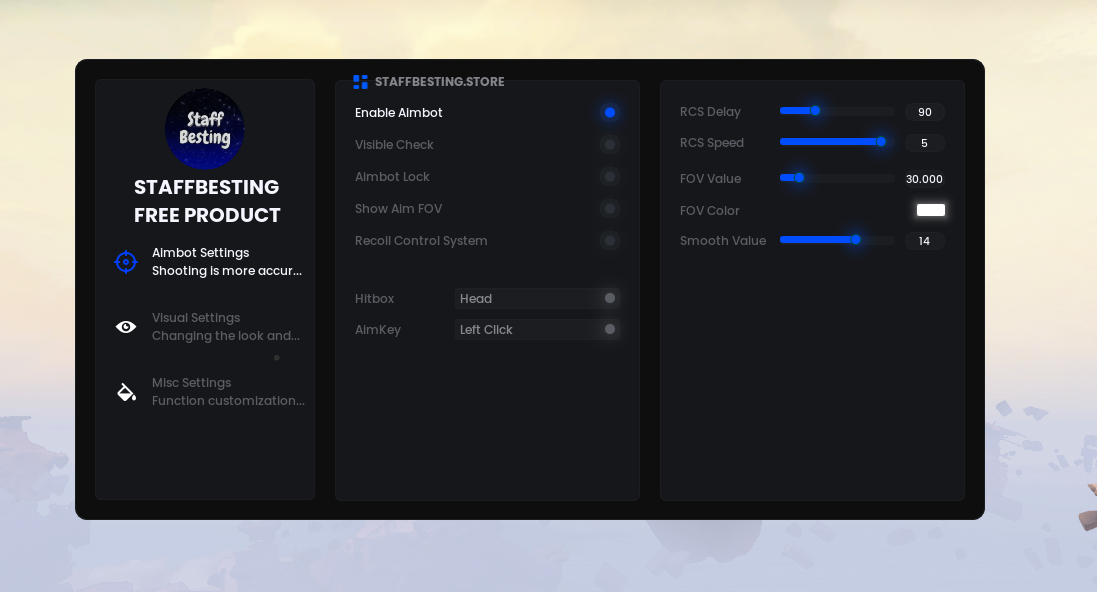Click the Visible Check label
The image size is (1097, 592).
pos(394,145)
